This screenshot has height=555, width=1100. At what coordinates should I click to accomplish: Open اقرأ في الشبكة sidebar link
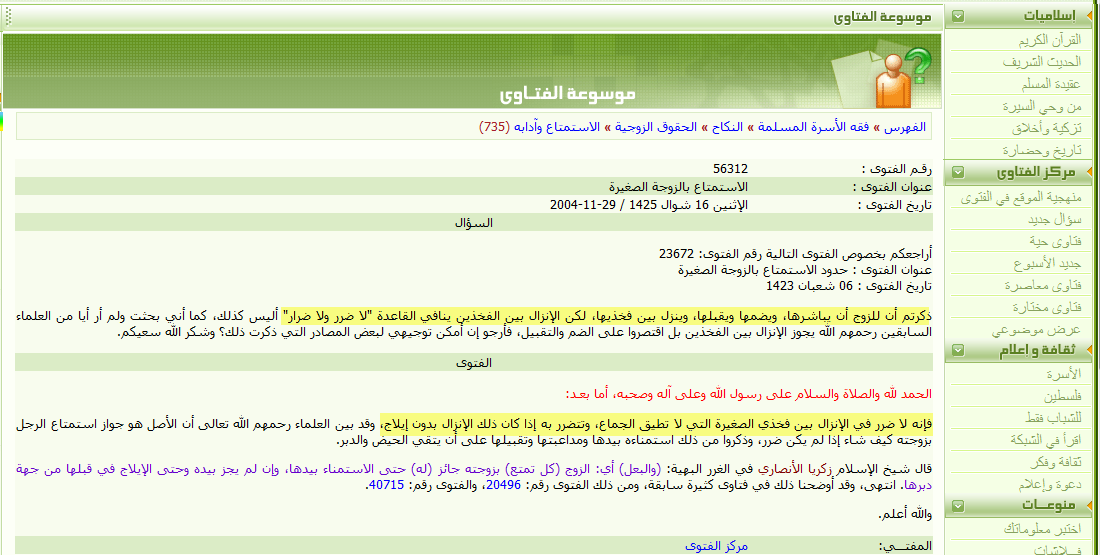[x=1045, y=440]
